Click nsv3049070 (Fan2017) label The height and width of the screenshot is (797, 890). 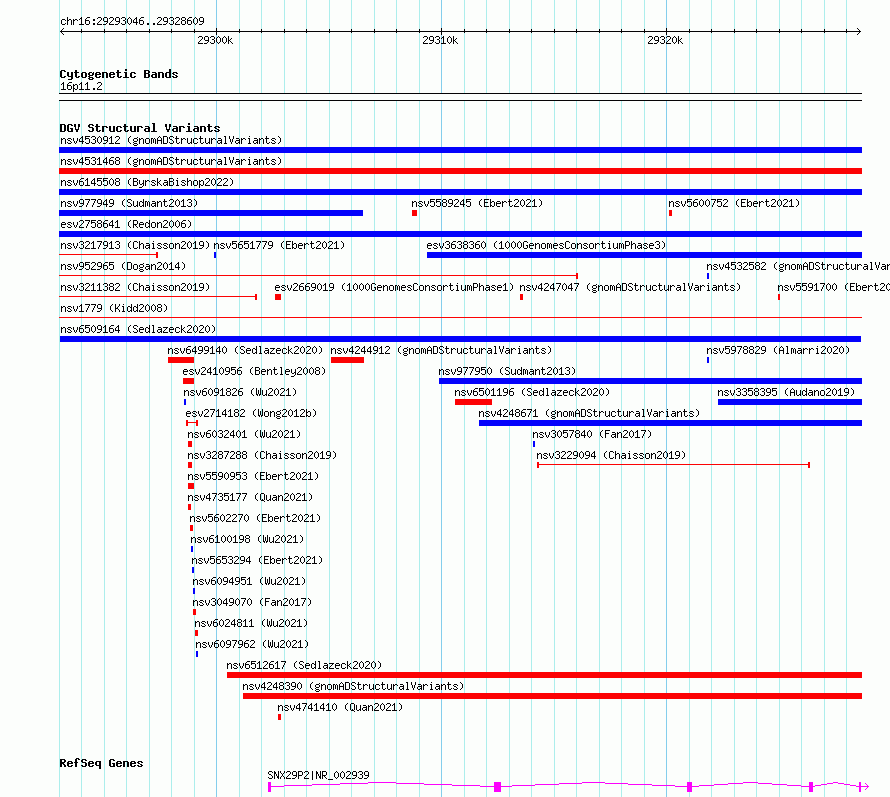click(253, 602)
